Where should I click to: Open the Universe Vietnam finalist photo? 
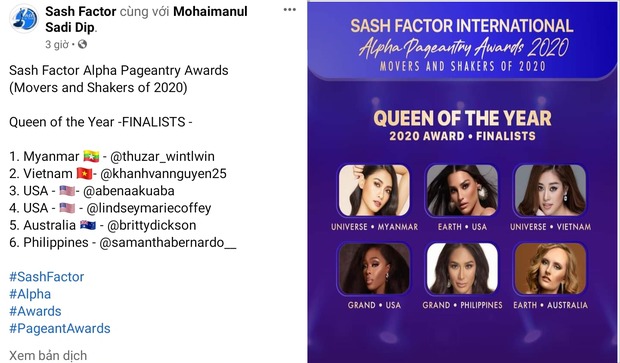coord(550,190)
